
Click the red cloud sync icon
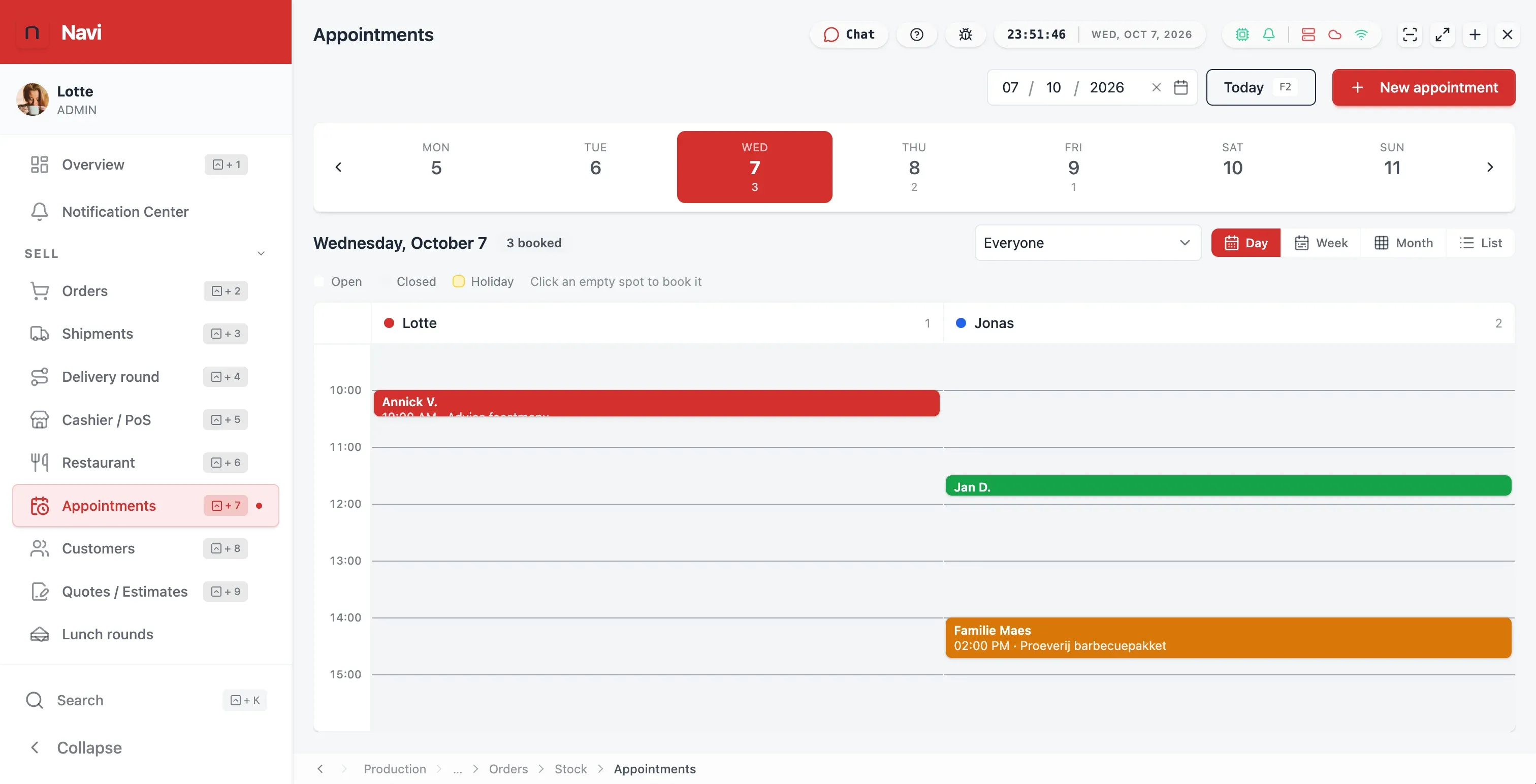1334,35
